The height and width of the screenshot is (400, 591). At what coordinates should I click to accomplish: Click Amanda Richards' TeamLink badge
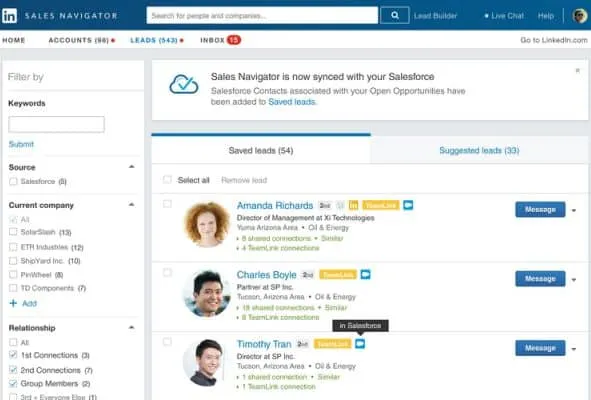click(x=380, y=205)
